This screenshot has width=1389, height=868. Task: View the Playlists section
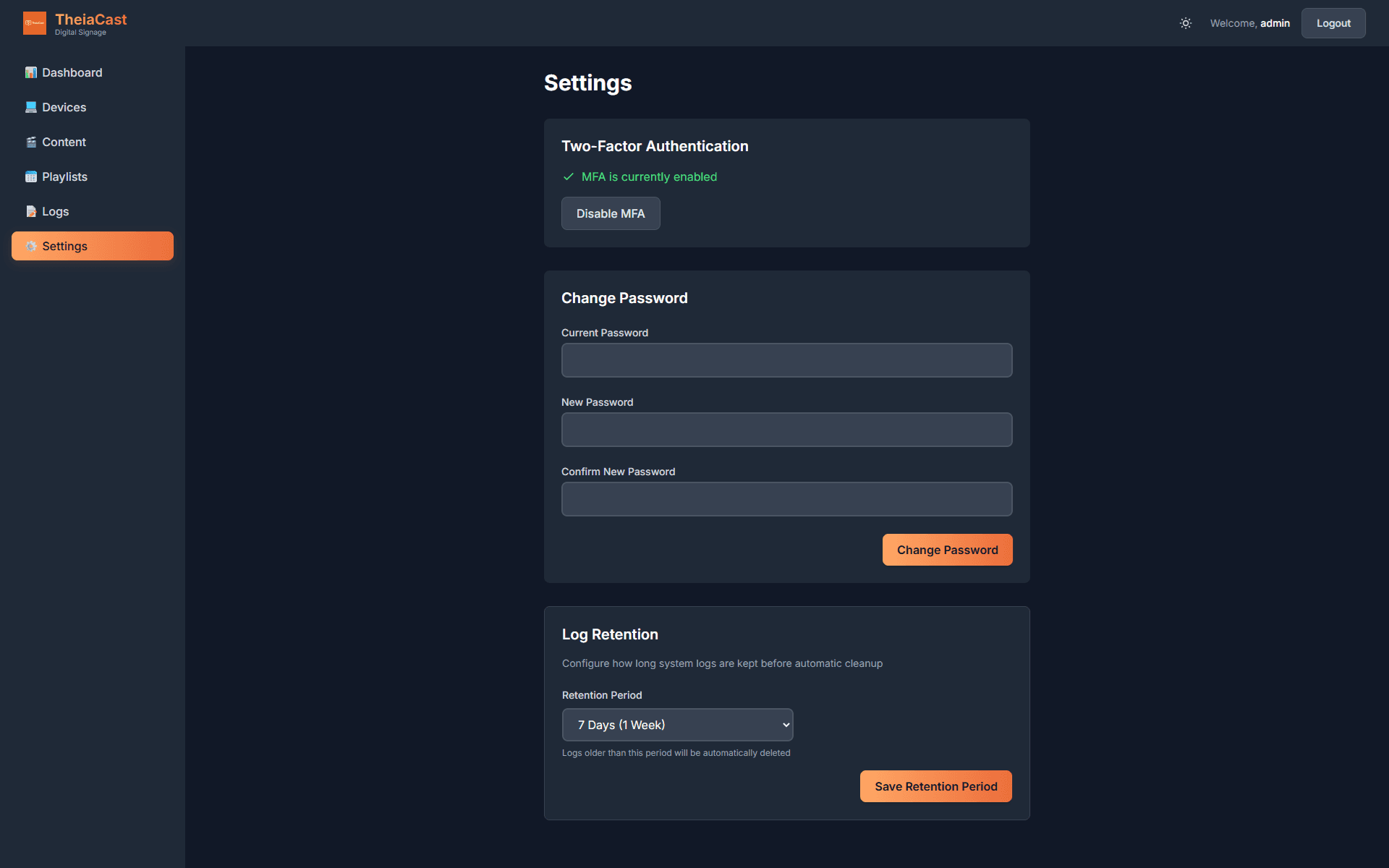[64, 176]
